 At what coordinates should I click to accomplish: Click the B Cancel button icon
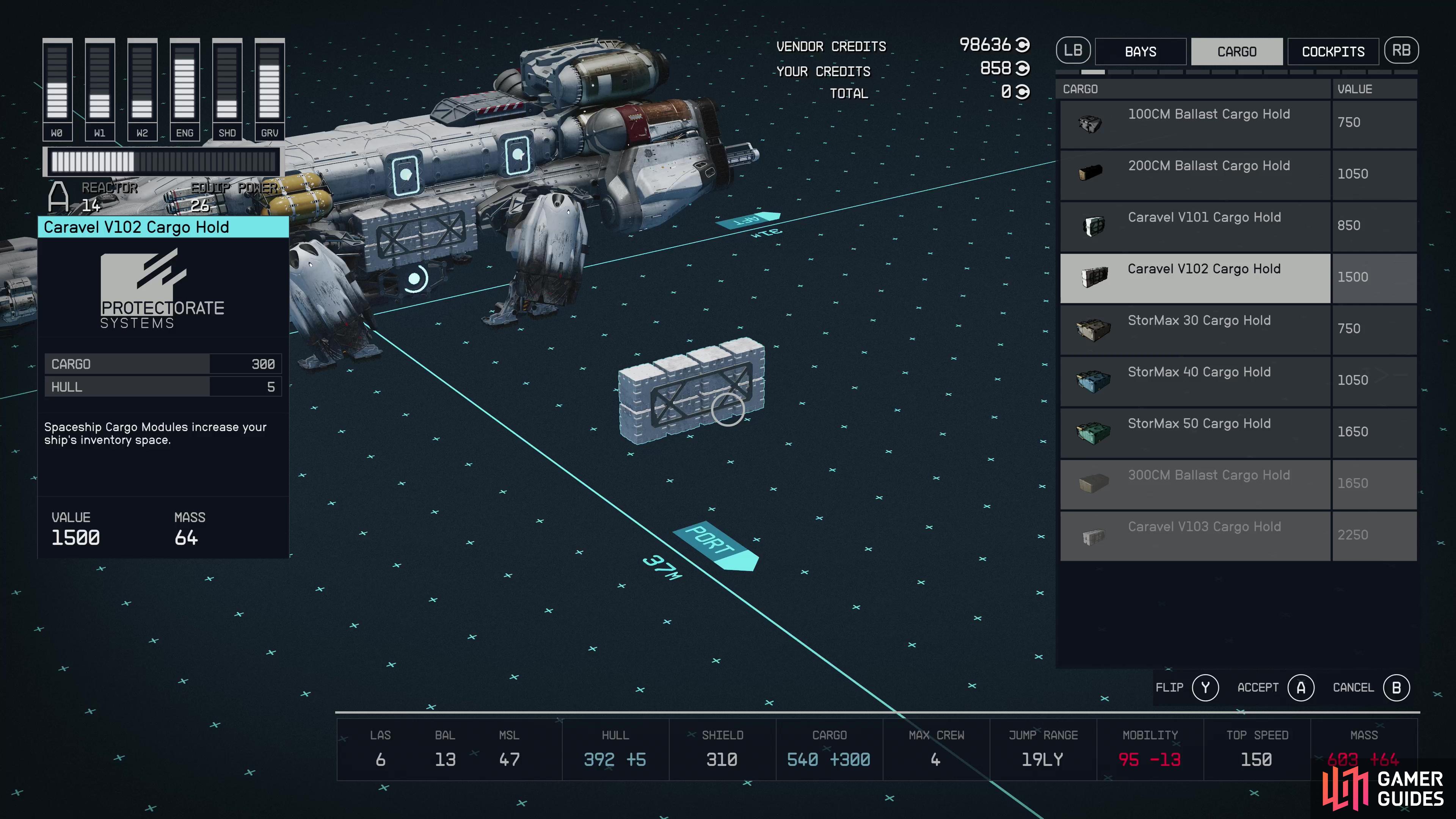[1396, 688]
